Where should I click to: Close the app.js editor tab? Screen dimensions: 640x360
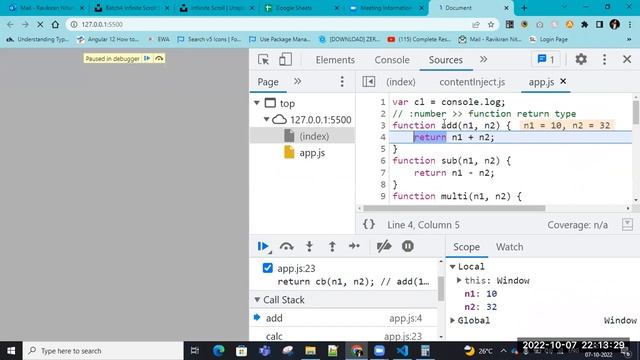tap(563, 81)
